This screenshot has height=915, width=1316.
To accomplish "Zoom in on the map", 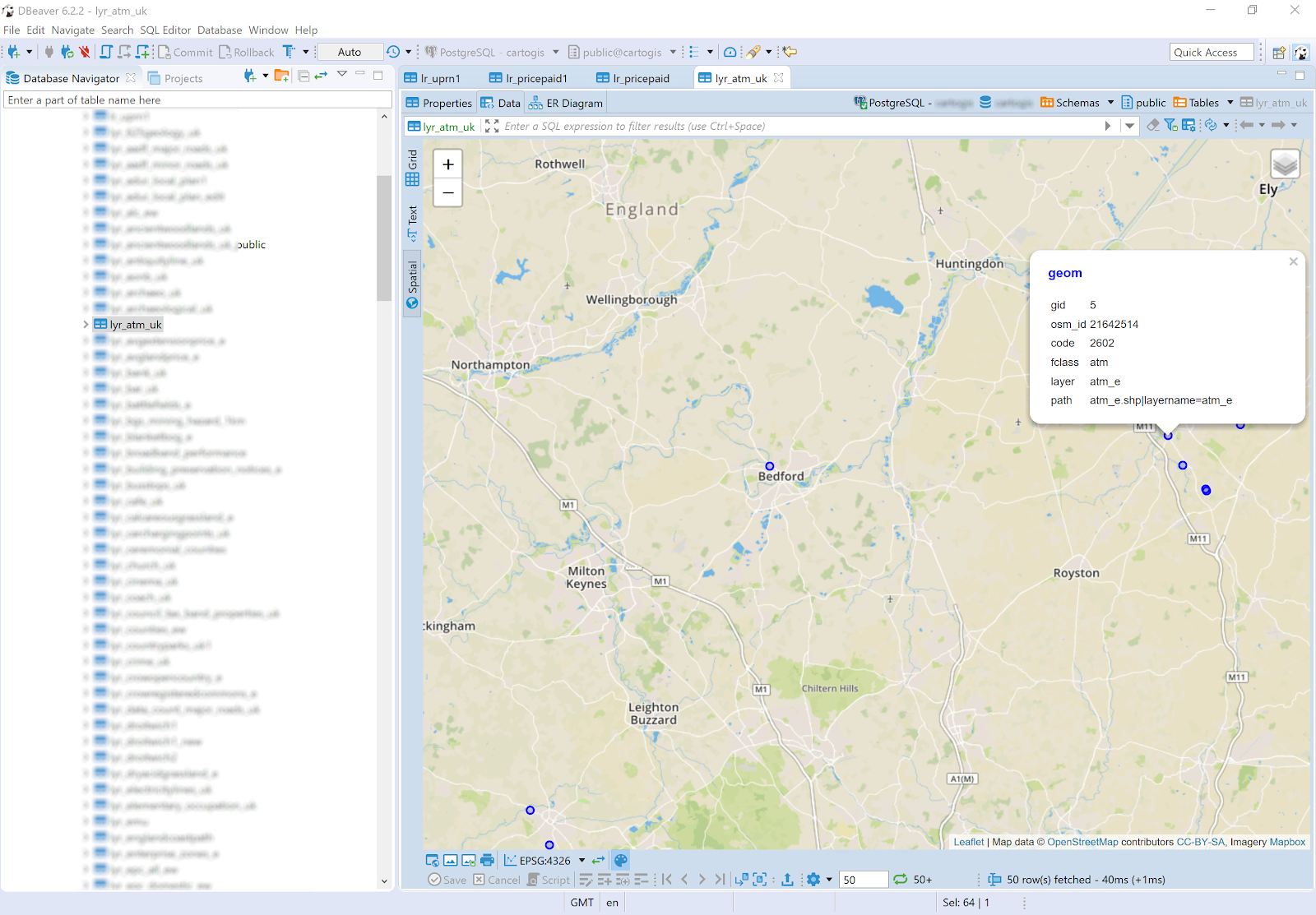I will pyautogui.click(x=447, y=164).
